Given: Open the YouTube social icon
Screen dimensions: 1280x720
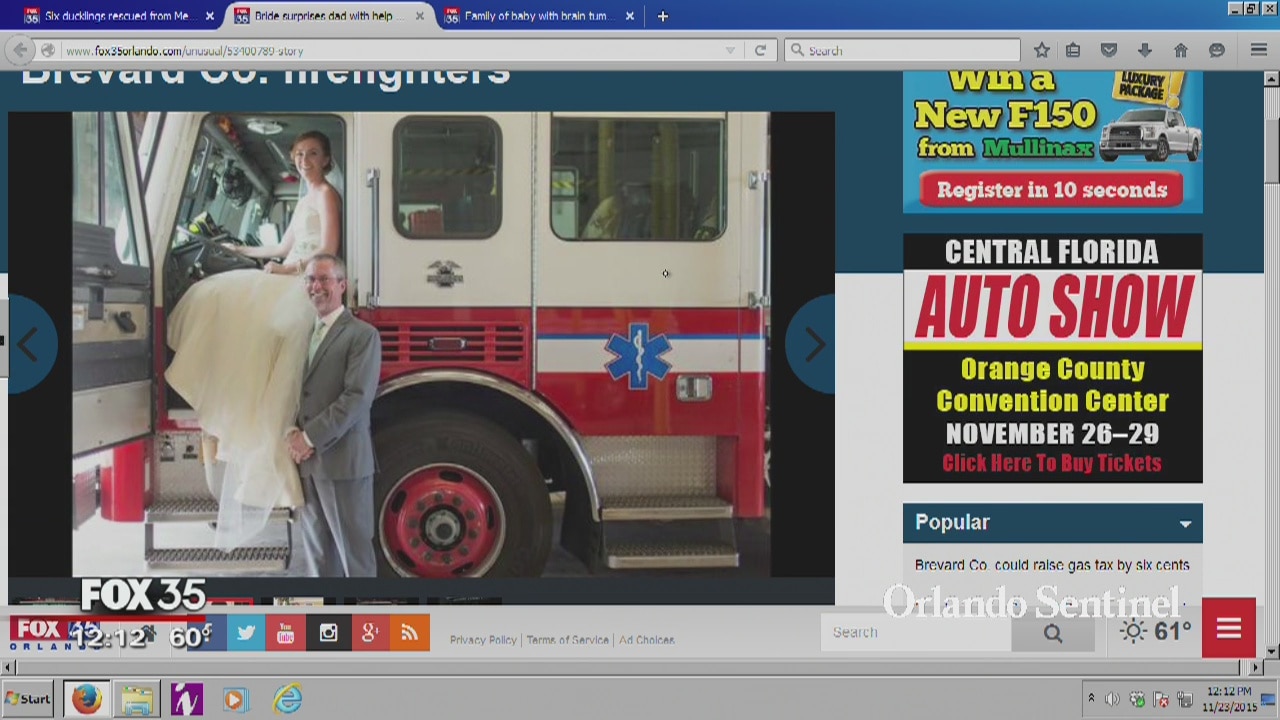Looking at the screenshot, I should (287, 633).
